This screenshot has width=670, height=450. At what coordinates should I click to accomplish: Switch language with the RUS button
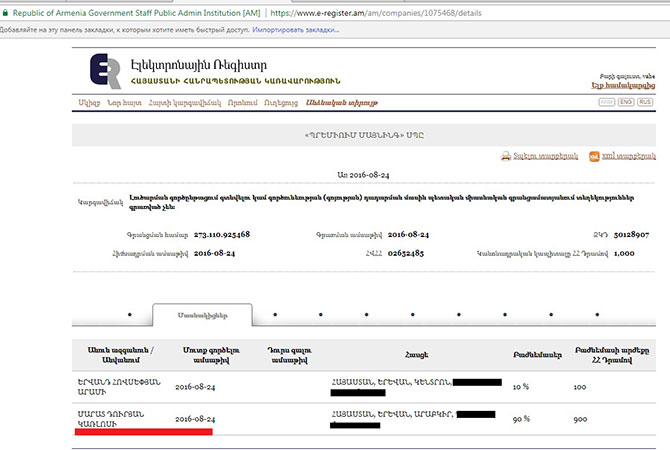[x=645, y=102]
